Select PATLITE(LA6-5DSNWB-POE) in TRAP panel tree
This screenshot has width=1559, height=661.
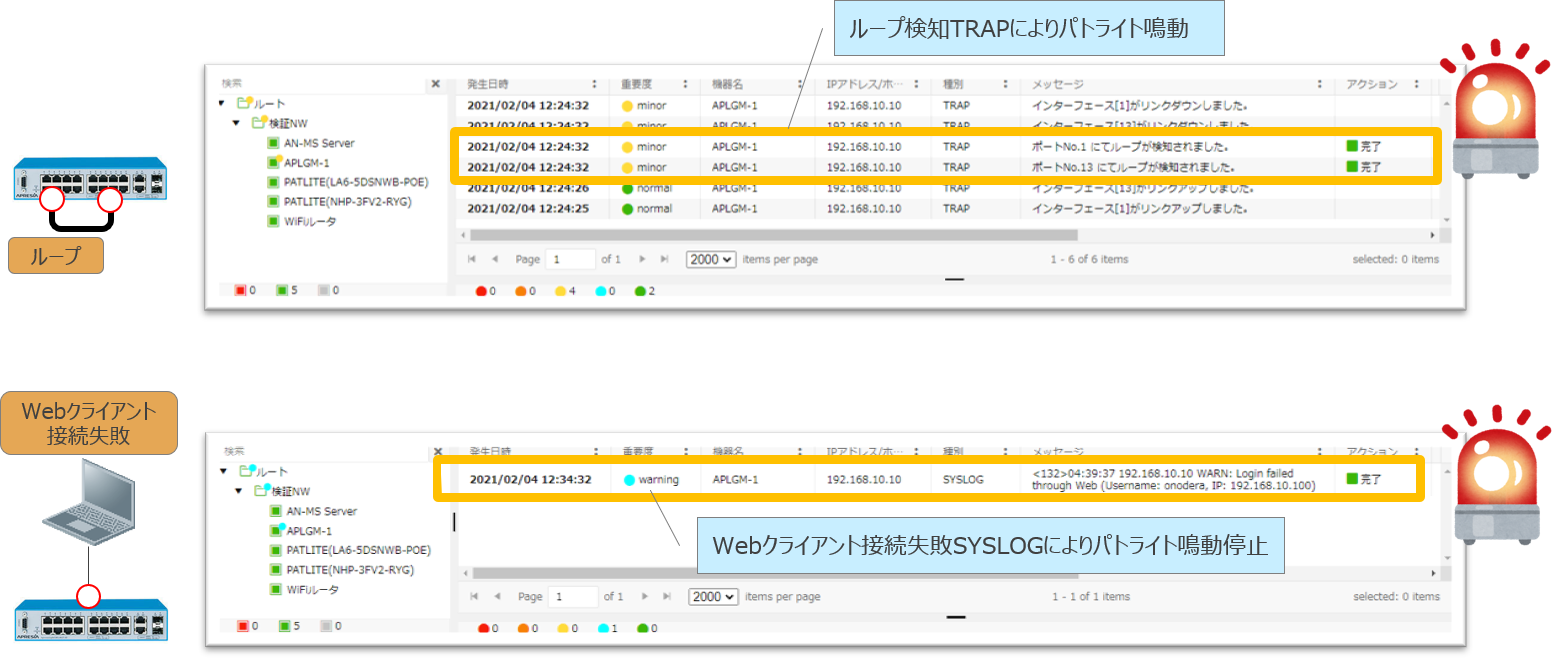348,182
